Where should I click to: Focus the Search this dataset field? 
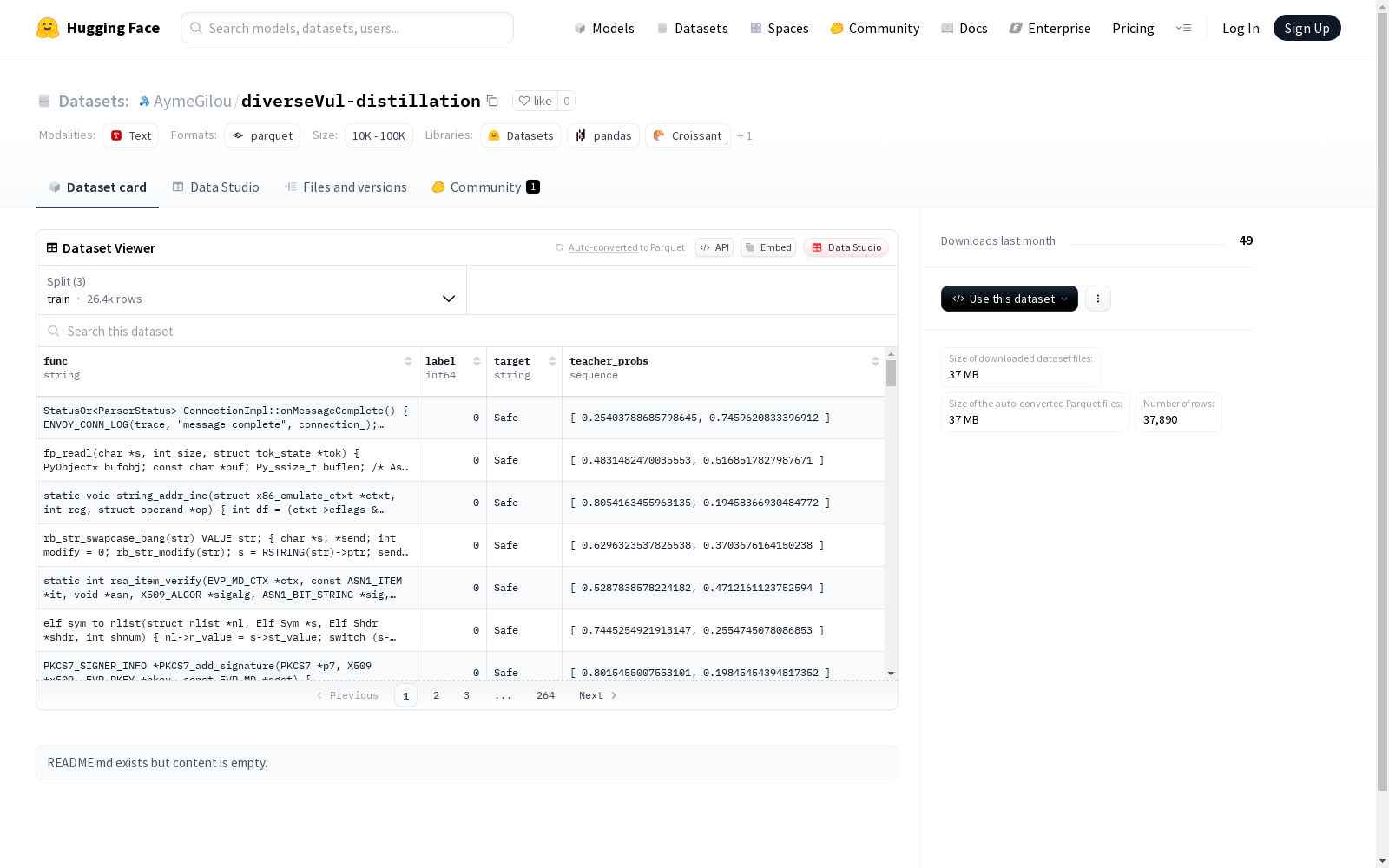click(x=467, y=331)
